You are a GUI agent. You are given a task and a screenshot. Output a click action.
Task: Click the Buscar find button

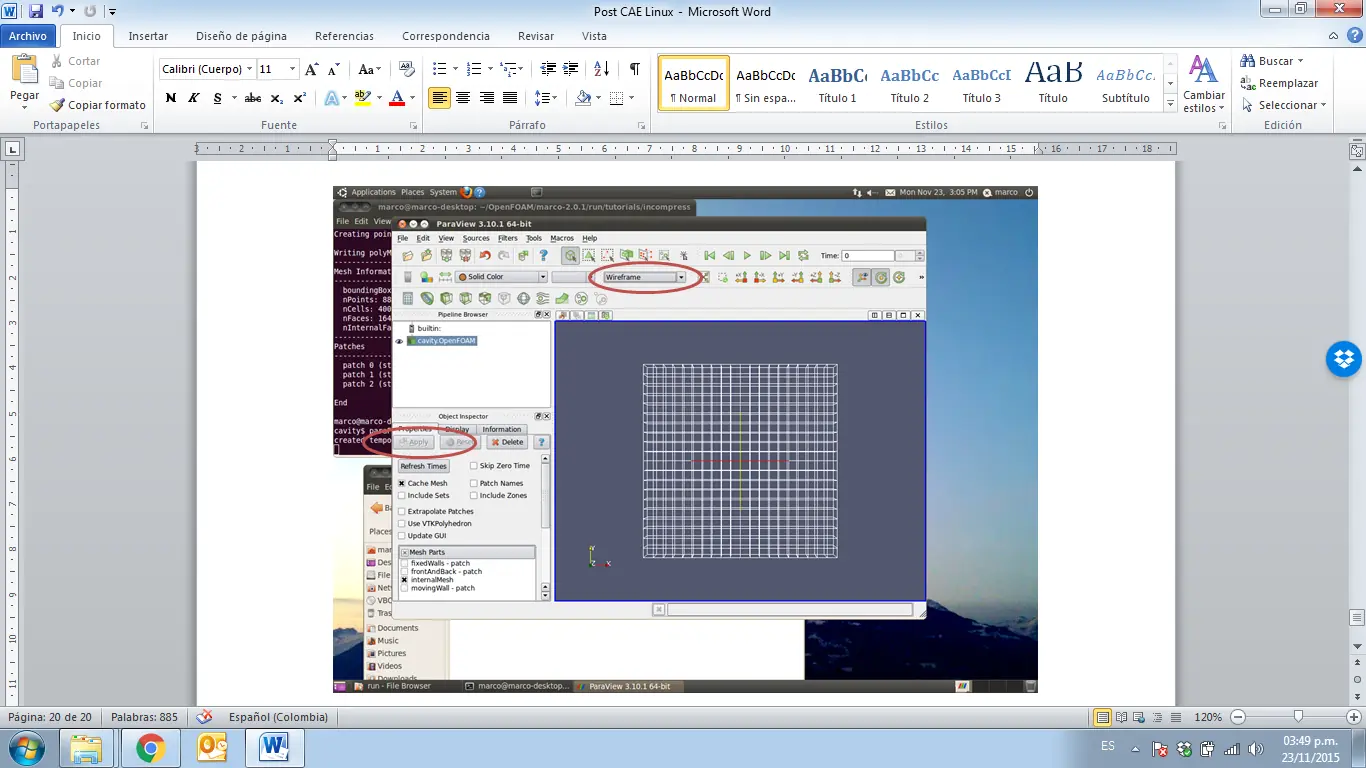[1273, 61]
